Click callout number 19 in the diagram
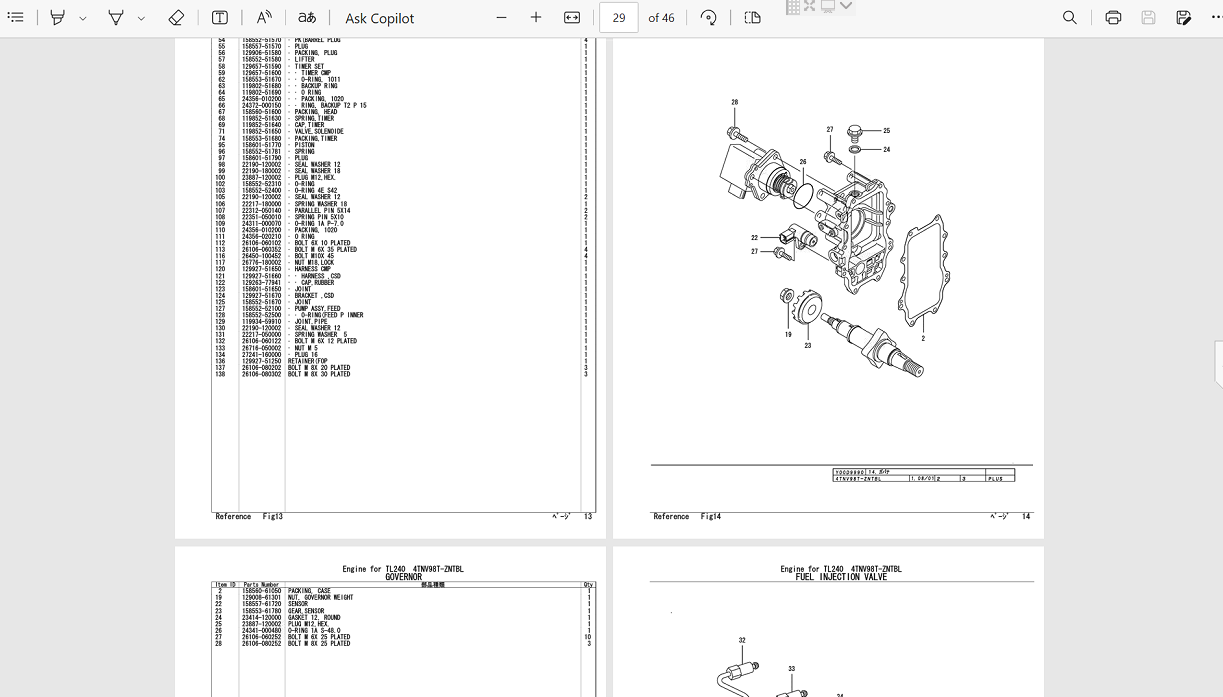 788,335
